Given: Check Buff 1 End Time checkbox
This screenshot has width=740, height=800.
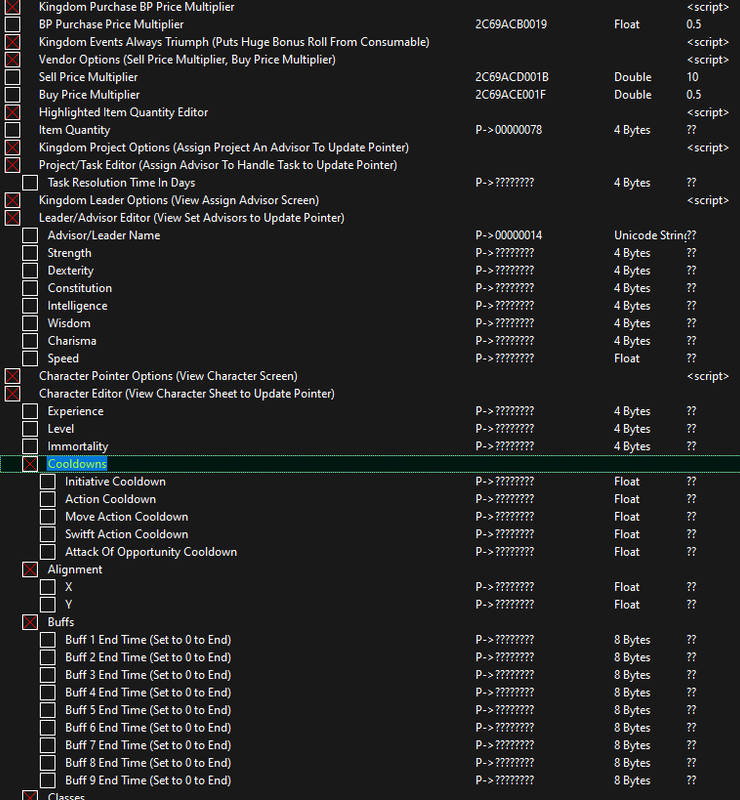Looking at the screenshot, I should [48, 640].
